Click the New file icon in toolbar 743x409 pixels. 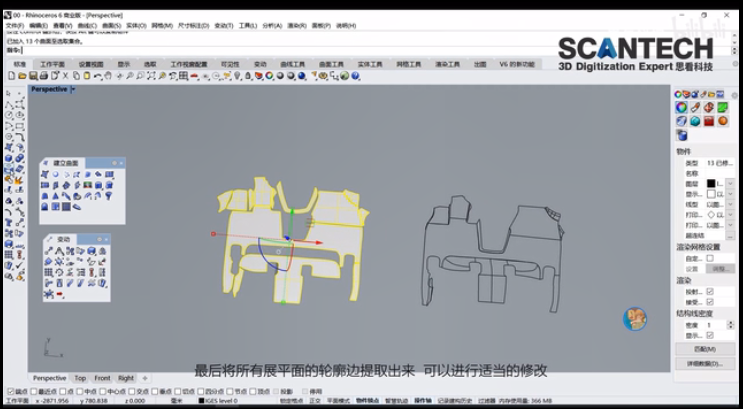click(x=10, y=76)
